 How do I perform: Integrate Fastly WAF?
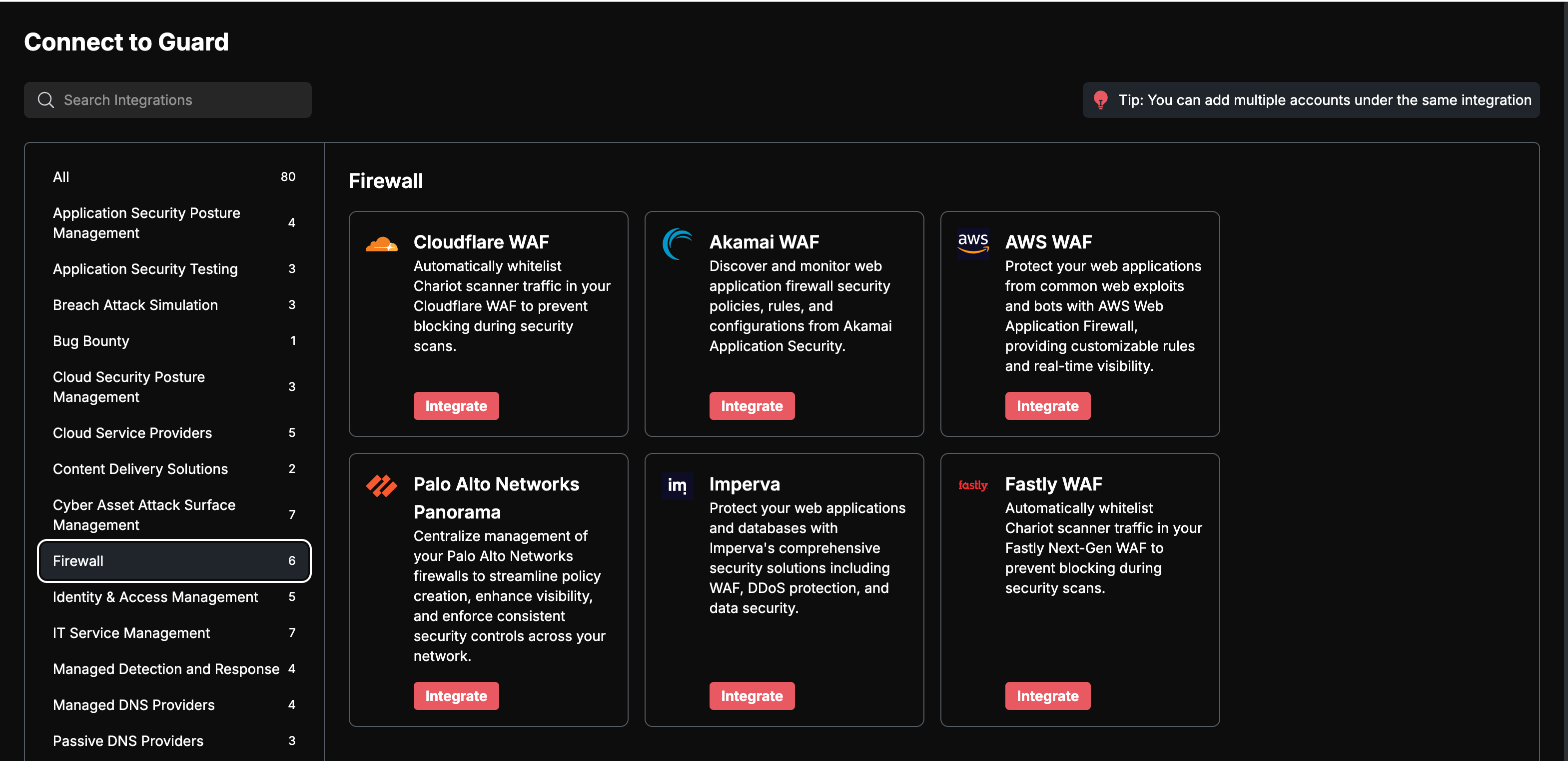[x=1047, y=696]
